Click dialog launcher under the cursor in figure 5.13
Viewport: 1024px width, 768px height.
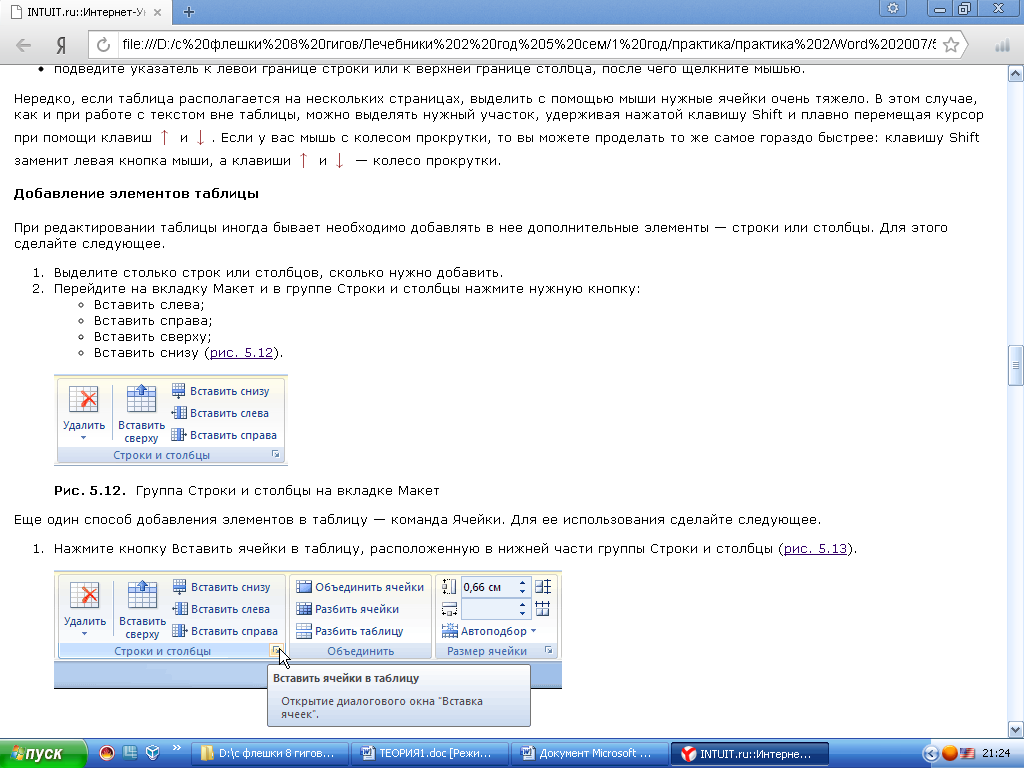click(276, 650)
